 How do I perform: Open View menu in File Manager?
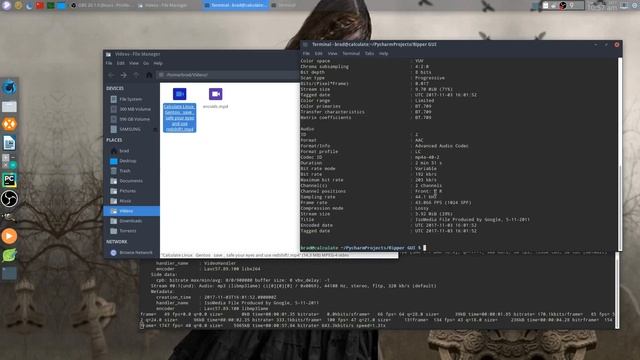[x=133, y=63]
